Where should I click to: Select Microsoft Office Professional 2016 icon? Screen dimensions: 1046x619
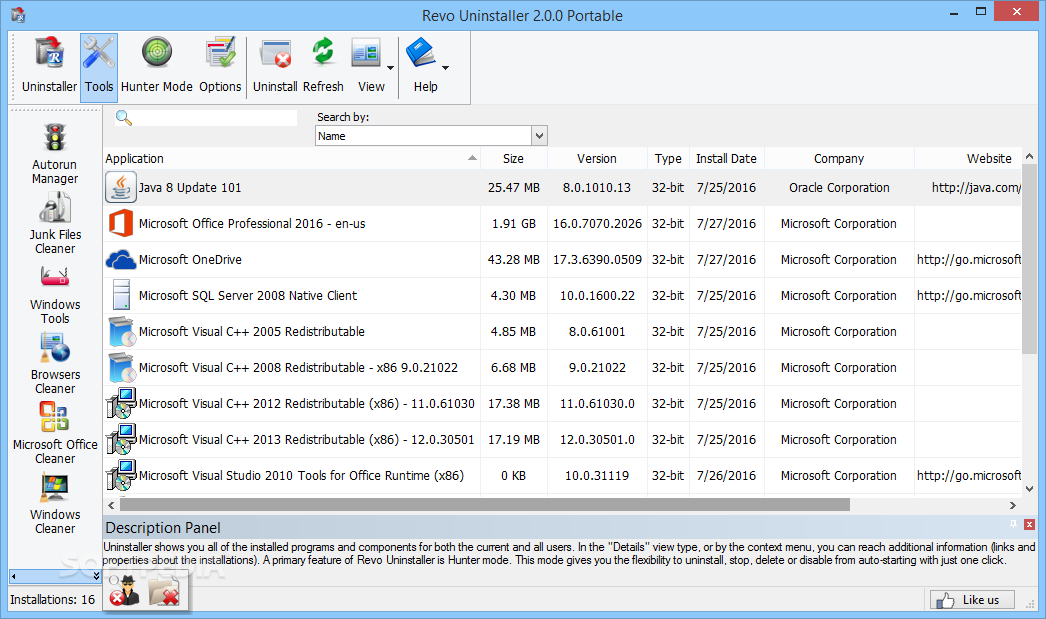[x=121, y=223]
